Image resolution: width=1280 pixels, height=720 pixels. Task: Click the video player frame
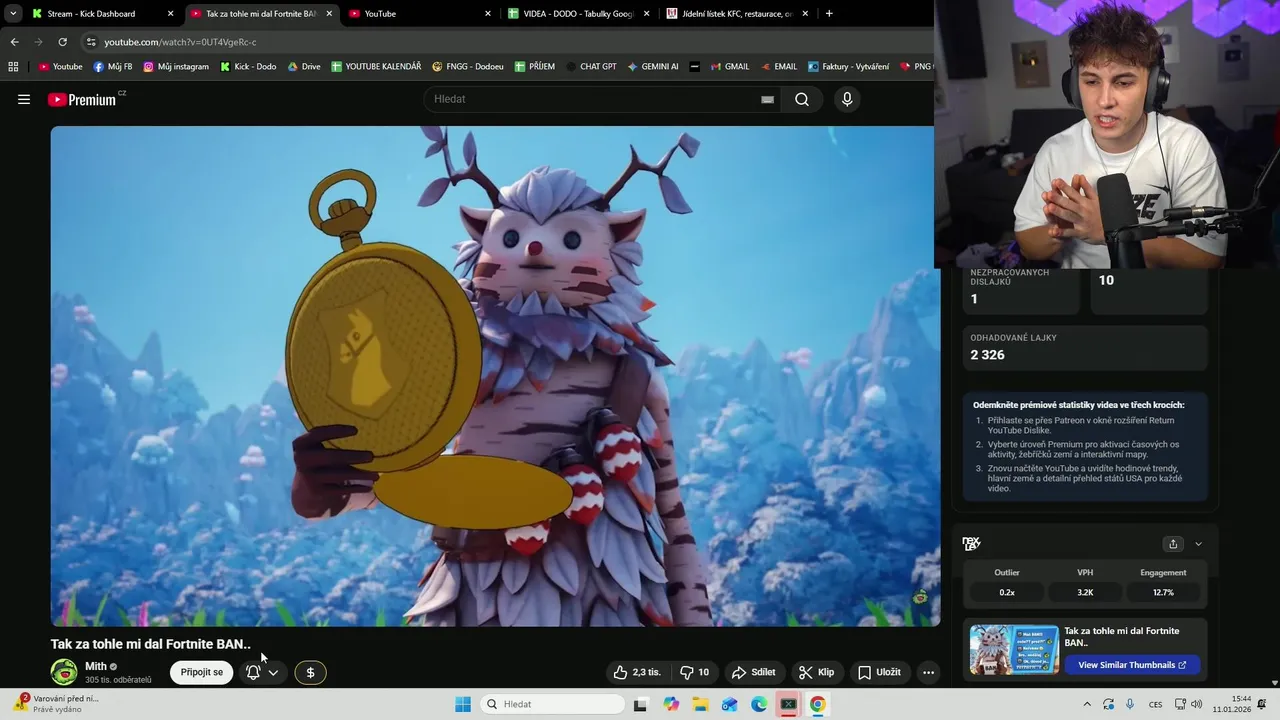pos(495,376)
